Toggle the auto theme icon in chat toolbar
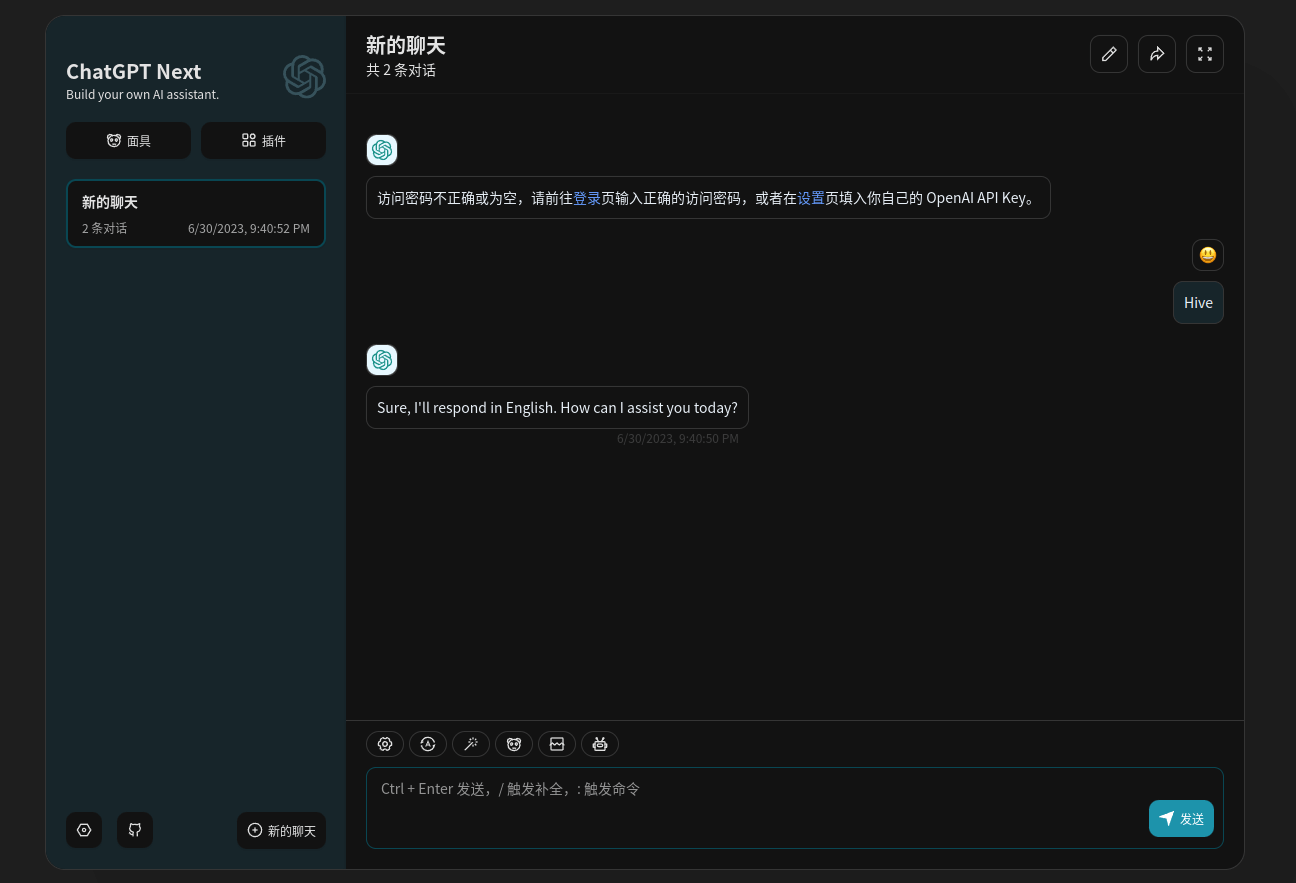Screen dimensions: 1296x883 (428, 744)
